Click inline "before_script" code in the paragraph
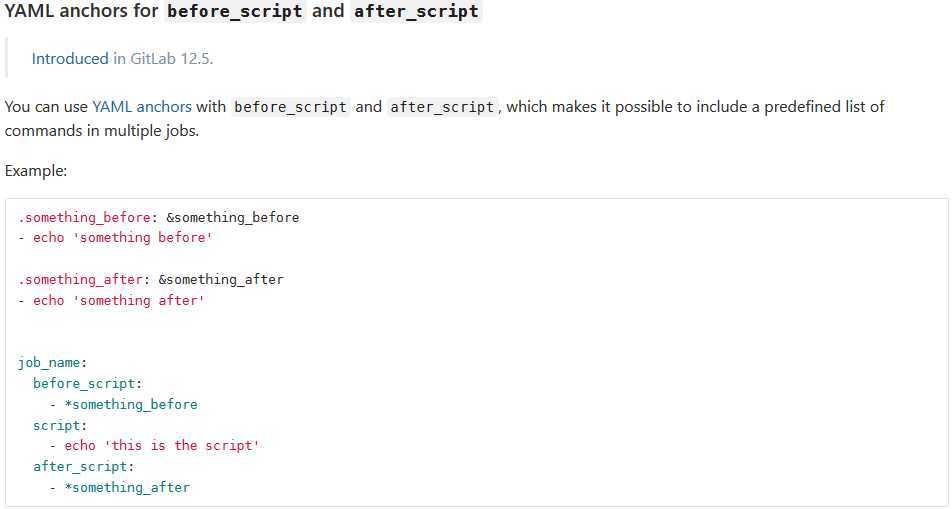The height and width of the screenshot is (509, 952). pyautogui.click(x=290, y=107)
